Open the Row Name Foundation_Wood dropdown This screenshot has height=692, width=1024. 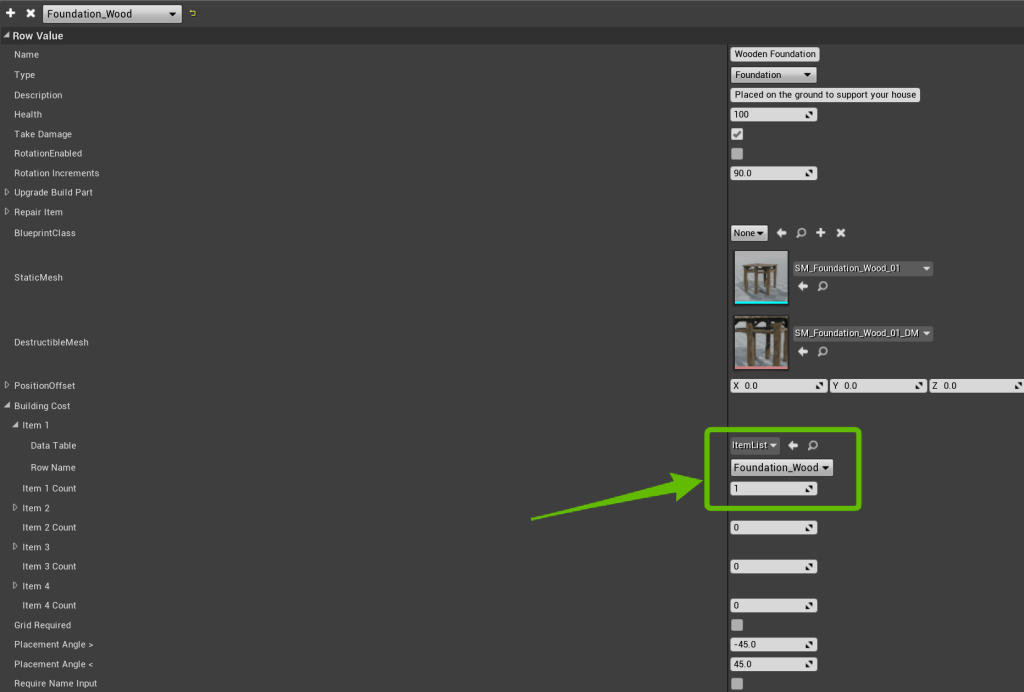[781, 467]
